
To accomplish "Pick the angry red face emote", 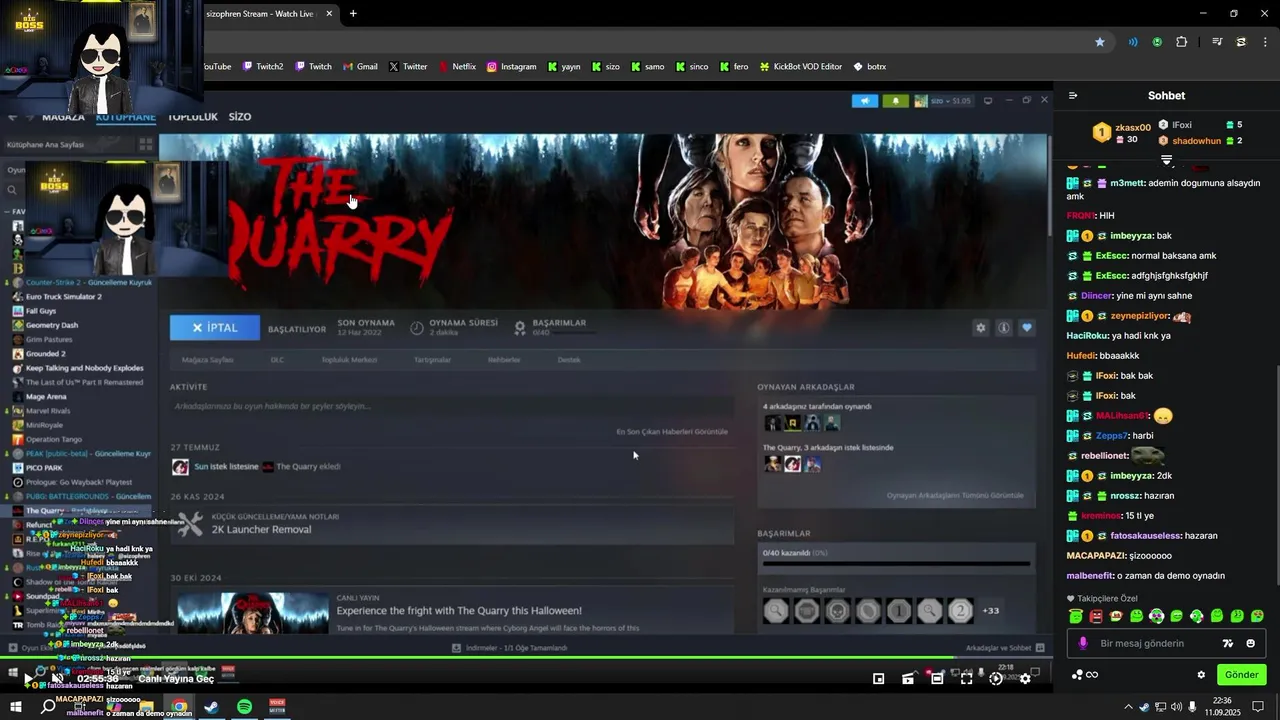I will (x=1096, y=616).
